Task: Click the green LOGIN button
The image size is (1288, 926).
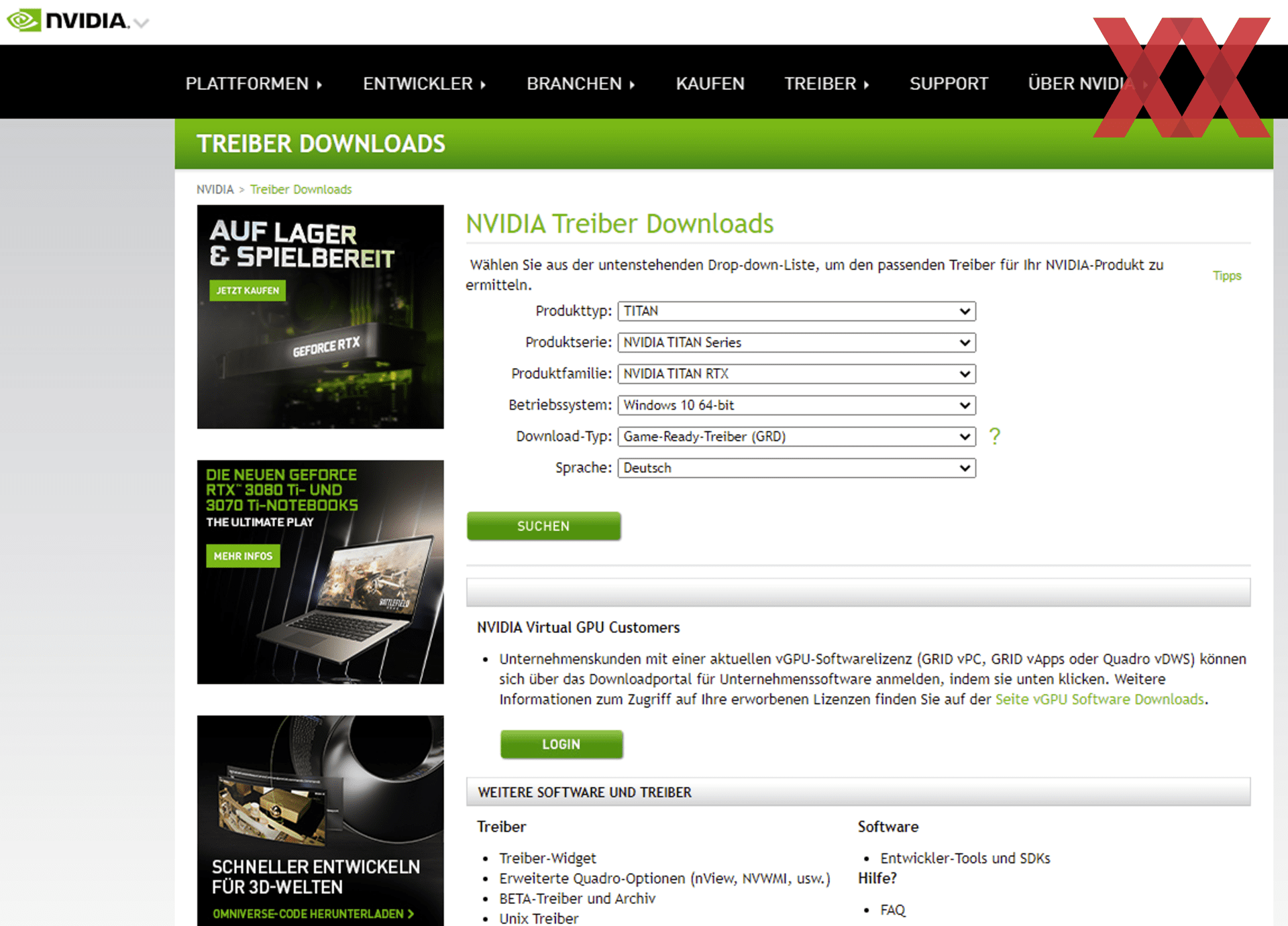Action: pyautogui.click(x=561, y=744)
